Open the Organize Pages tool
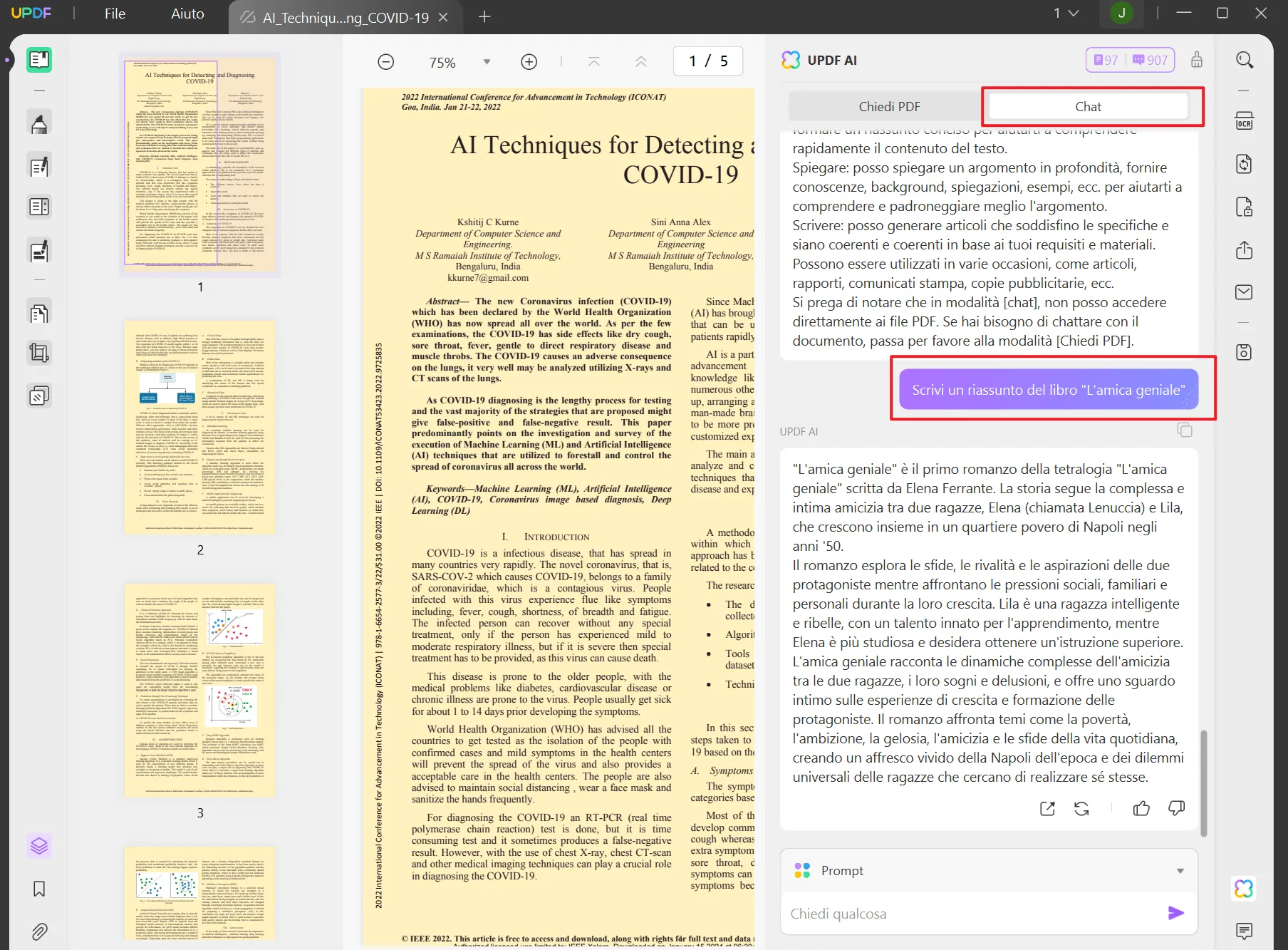 [39, 207]
